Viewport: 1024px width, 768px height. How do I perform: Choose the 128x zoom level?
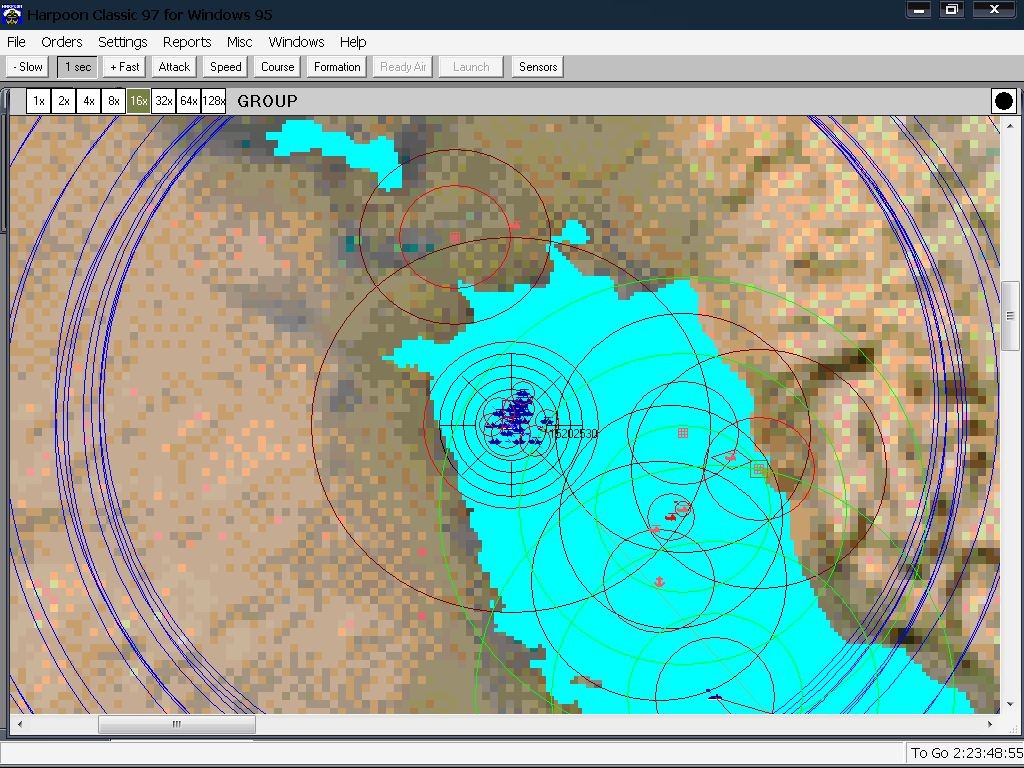tap(214, 101)
